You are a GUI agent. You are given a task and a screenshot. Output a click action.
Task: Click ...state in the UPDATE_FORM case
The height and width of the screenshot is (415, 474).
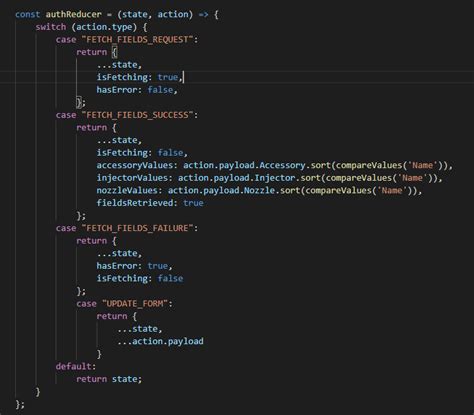click(139, 329)
